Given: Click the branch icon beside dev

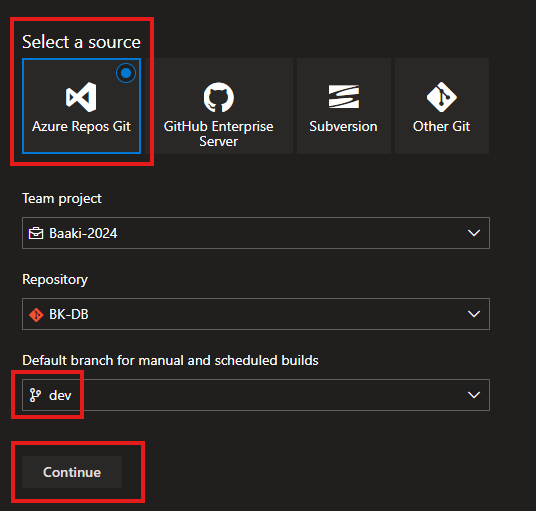Looking at the screenshot, I should click(x=35, y=395).
